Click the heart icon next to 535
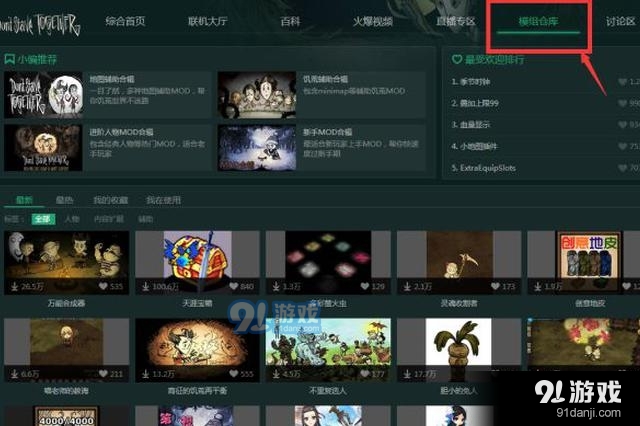This screenshot has width=640, height=426. tap(103, 286)
